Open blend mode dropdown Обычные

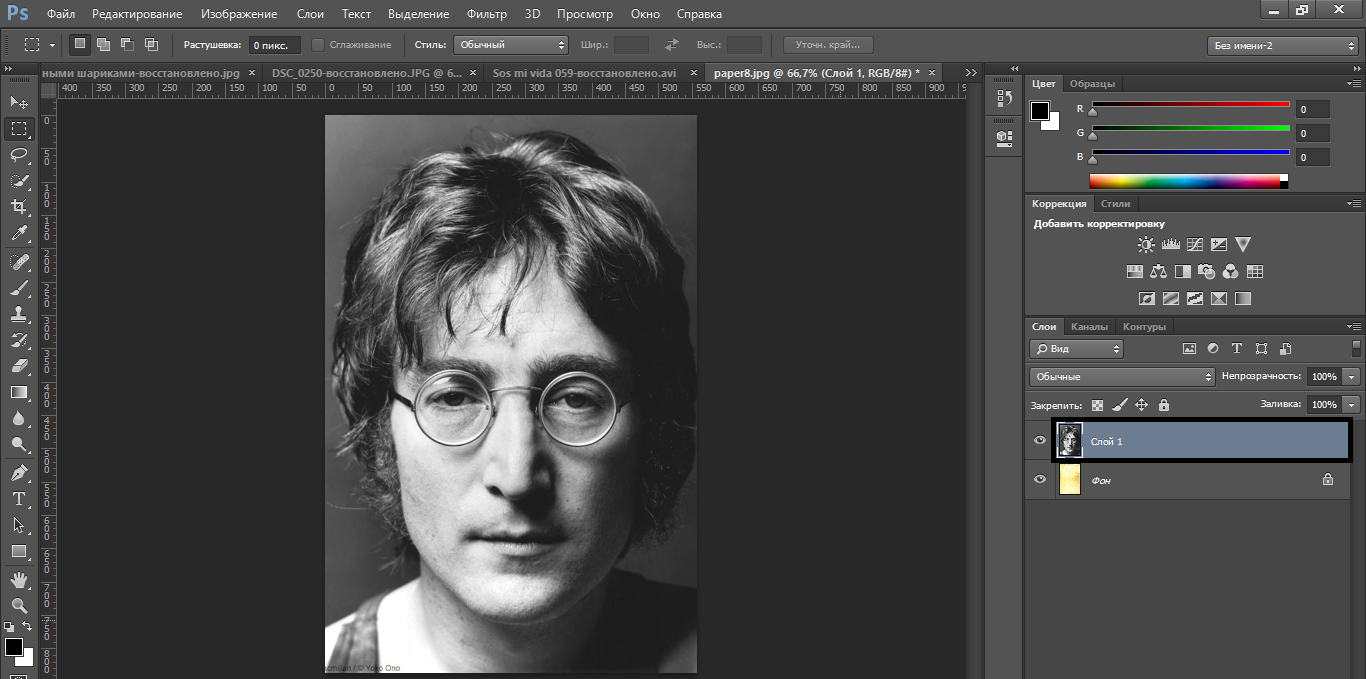pyautogui.click(x=1122, y=377)
